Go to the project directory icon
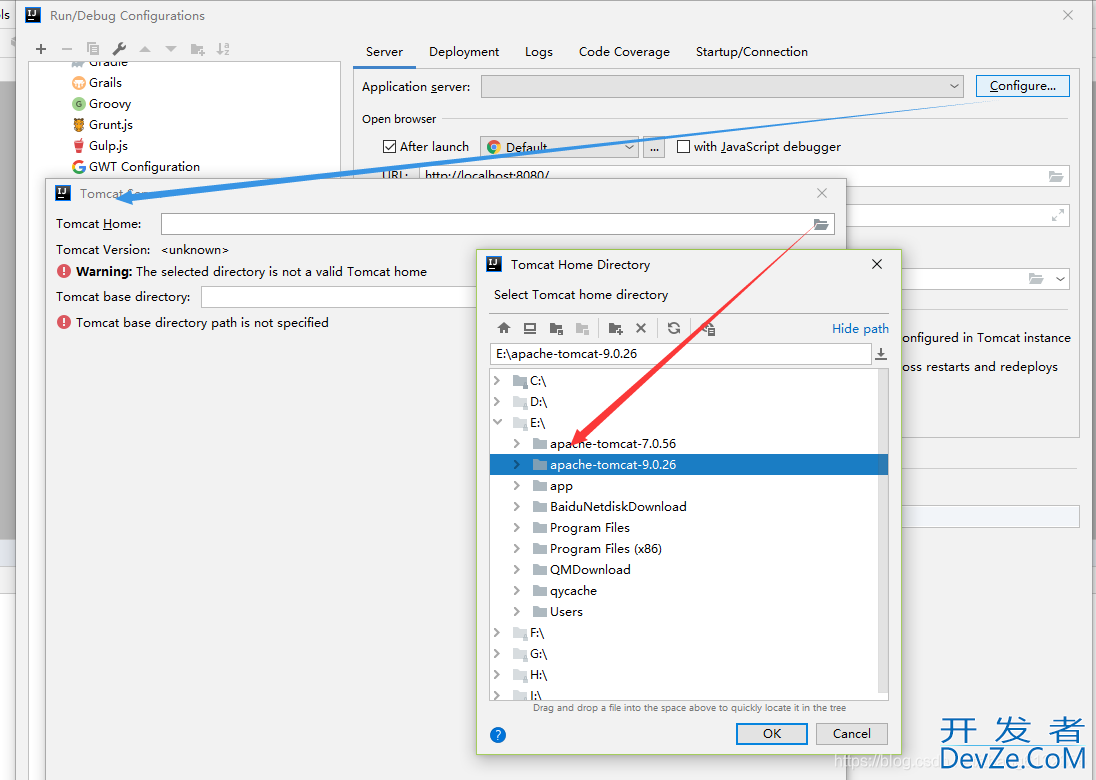This screenshot has height=780, width=1096. tap(556, 328)
